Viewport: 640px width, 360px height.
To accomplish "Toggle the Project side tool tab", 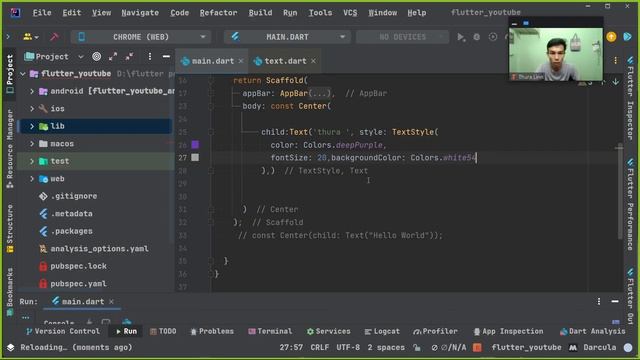I will [10, 74].
